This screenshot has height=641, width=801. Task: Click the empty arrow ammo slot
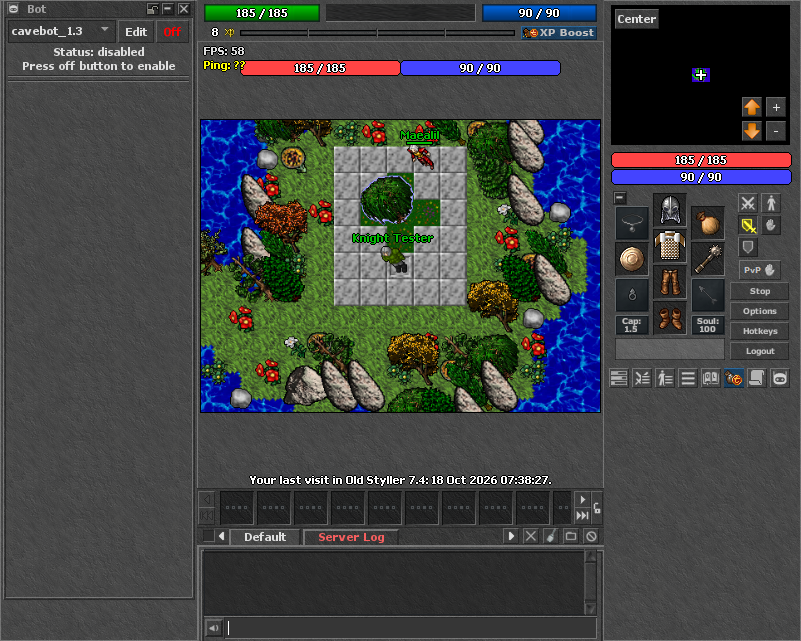point(708,295)
